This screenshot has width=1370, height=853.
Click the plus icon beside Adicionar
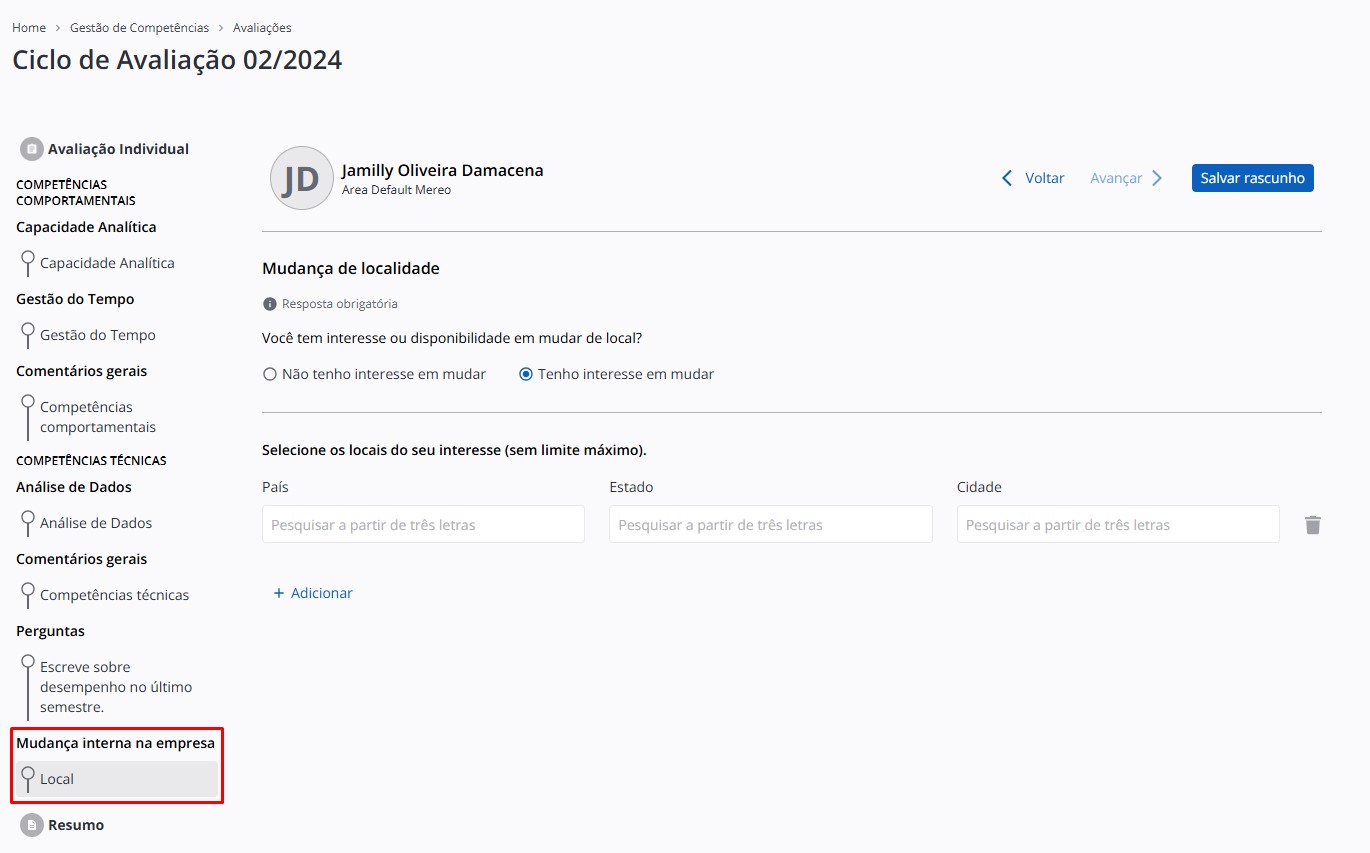[x=279, y=593]
